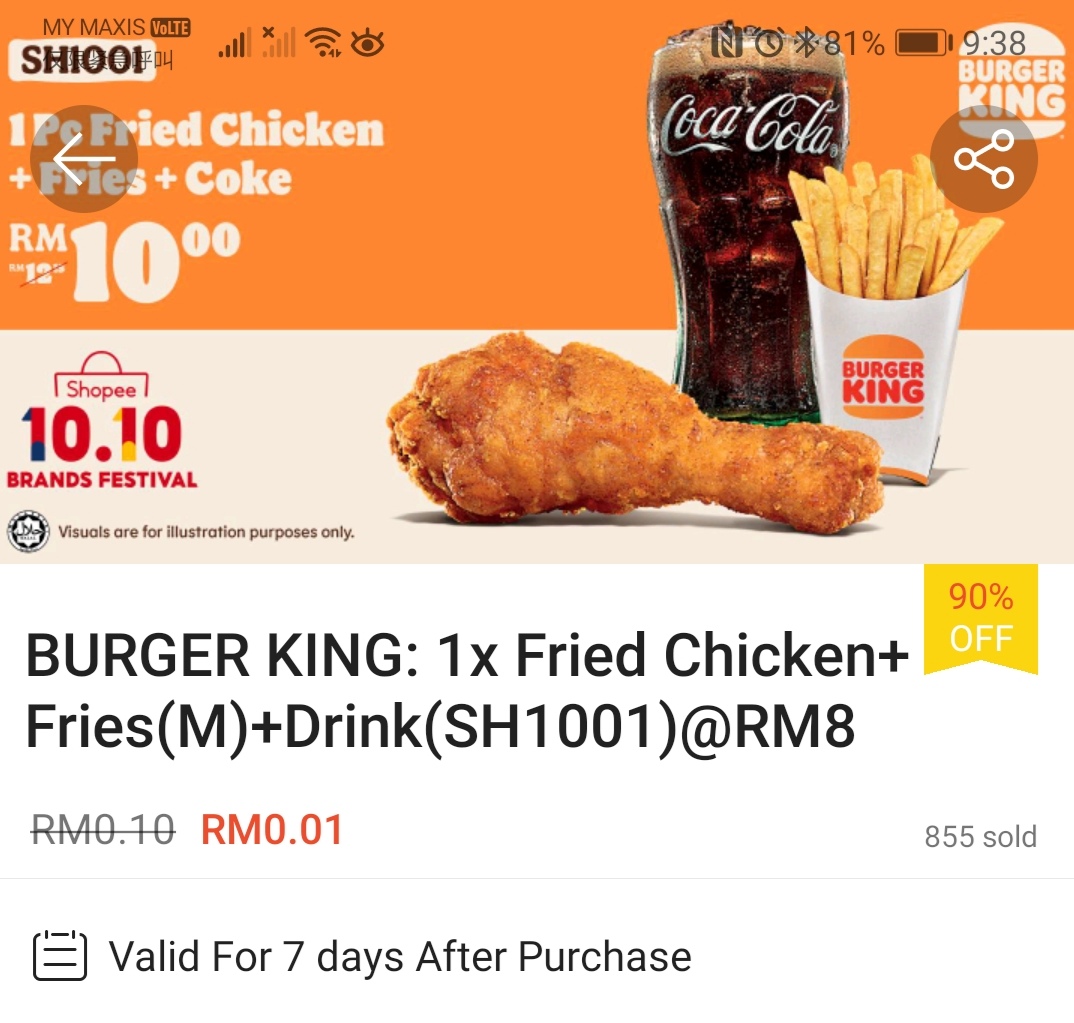Tap the Burger King logo in banner
This screenshot has width=1074, height=1023.
coord(1011,82)
